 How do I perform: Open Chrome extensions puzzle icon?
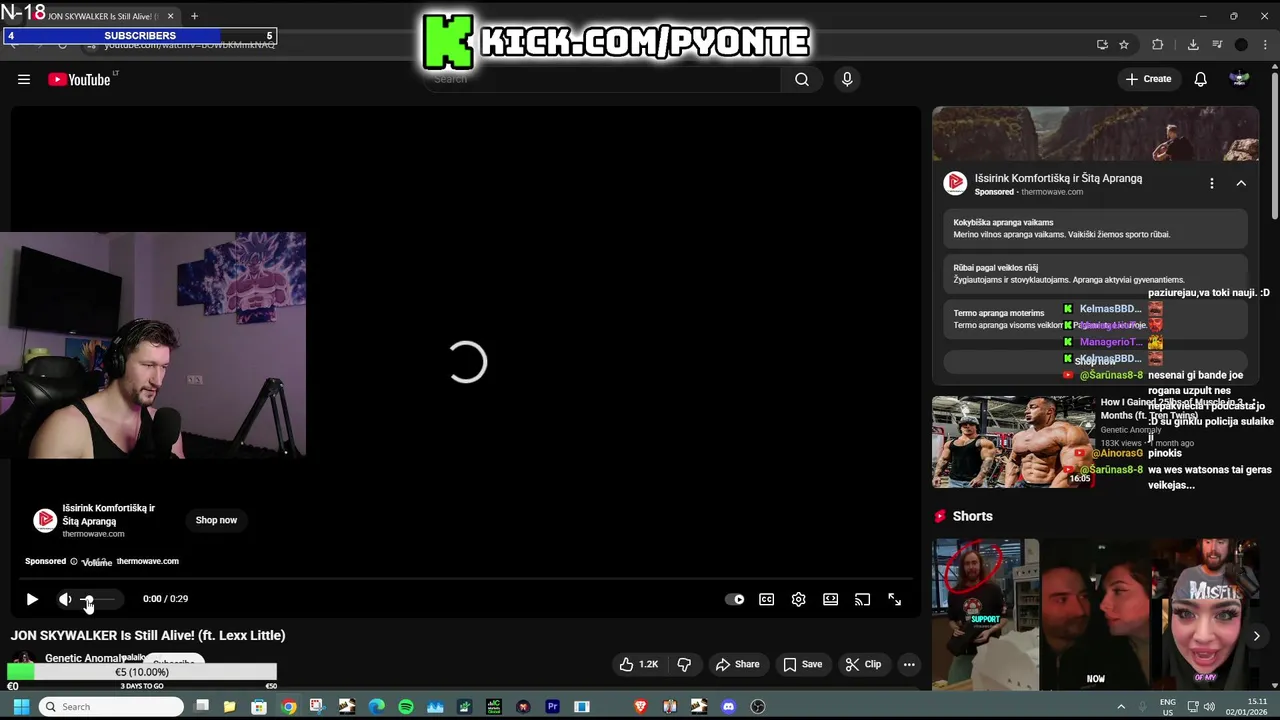(1158, 44)
